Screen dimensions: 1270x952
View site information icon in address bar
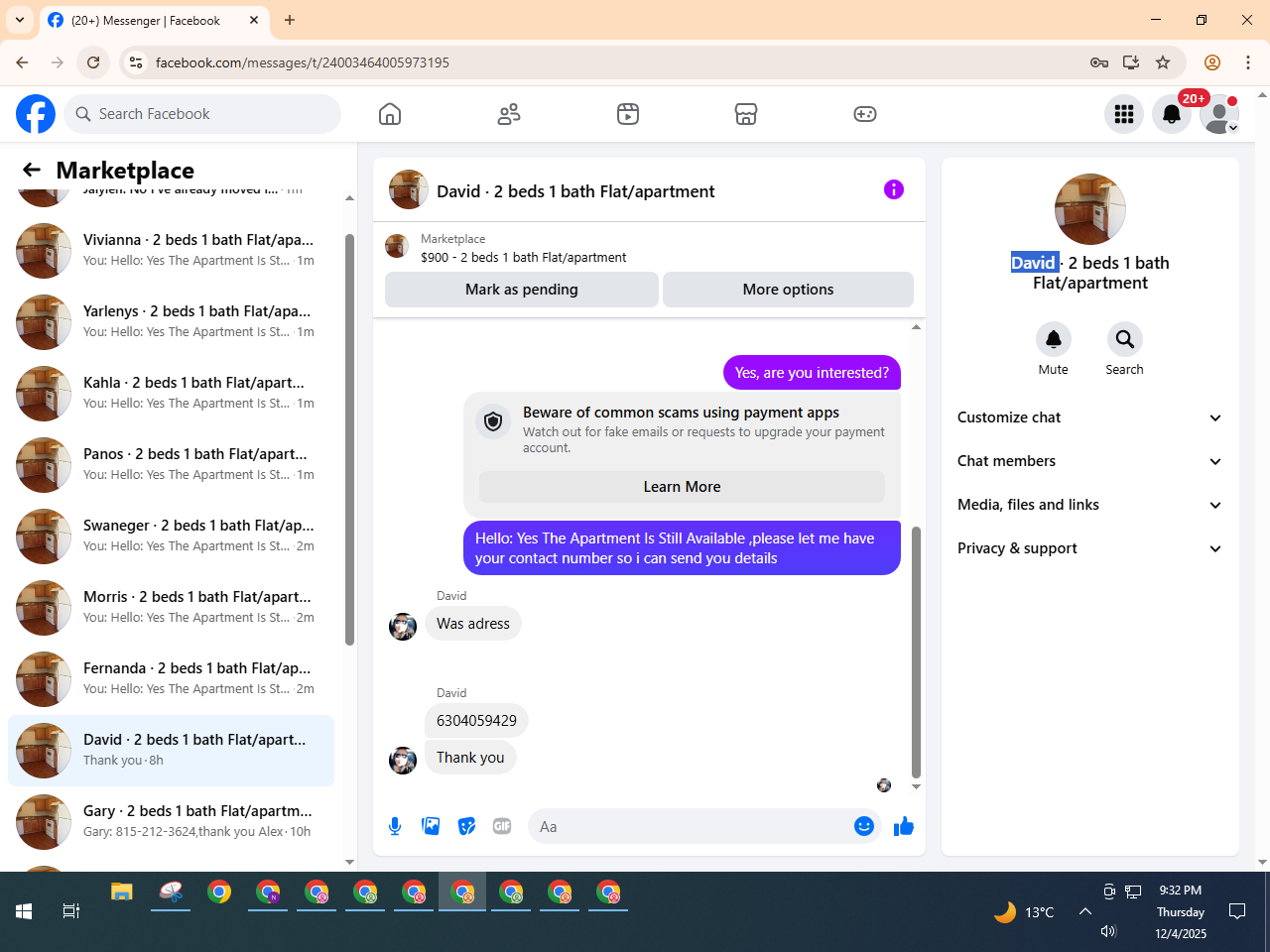pyautogui.click(x=136, y=62)
